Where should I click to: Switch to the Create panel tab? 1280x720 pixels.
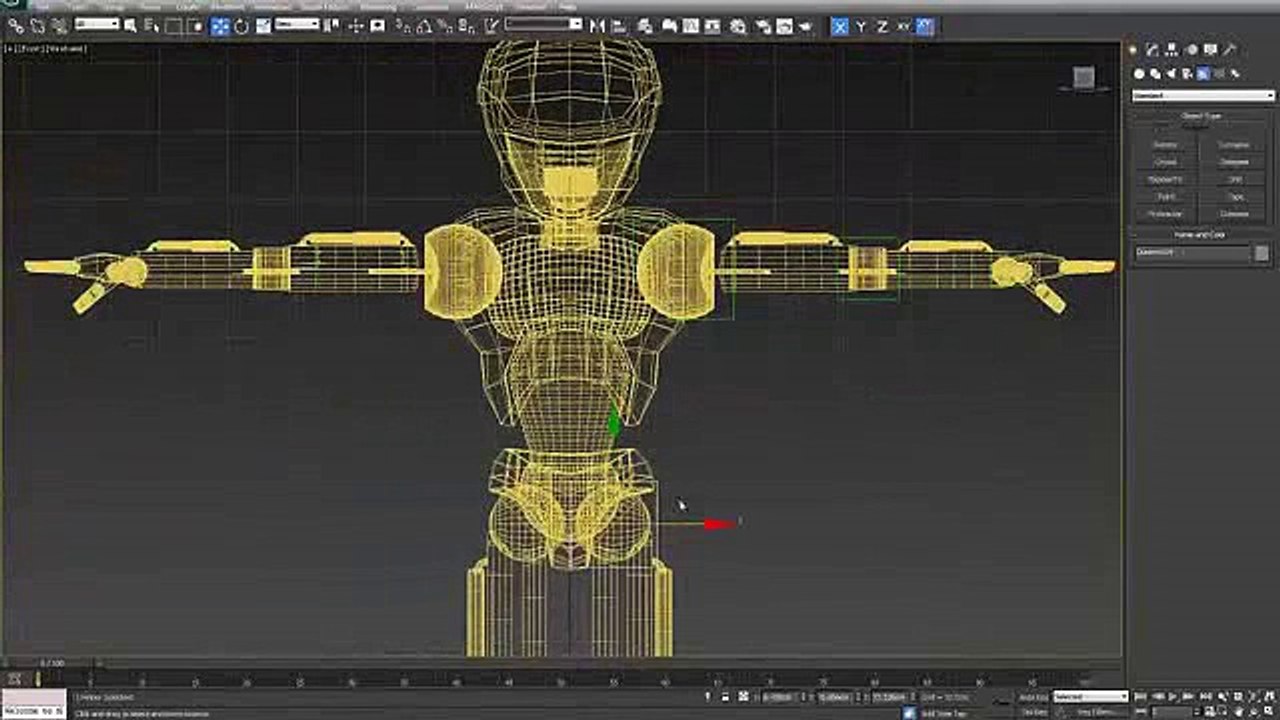click(1133, 49)
